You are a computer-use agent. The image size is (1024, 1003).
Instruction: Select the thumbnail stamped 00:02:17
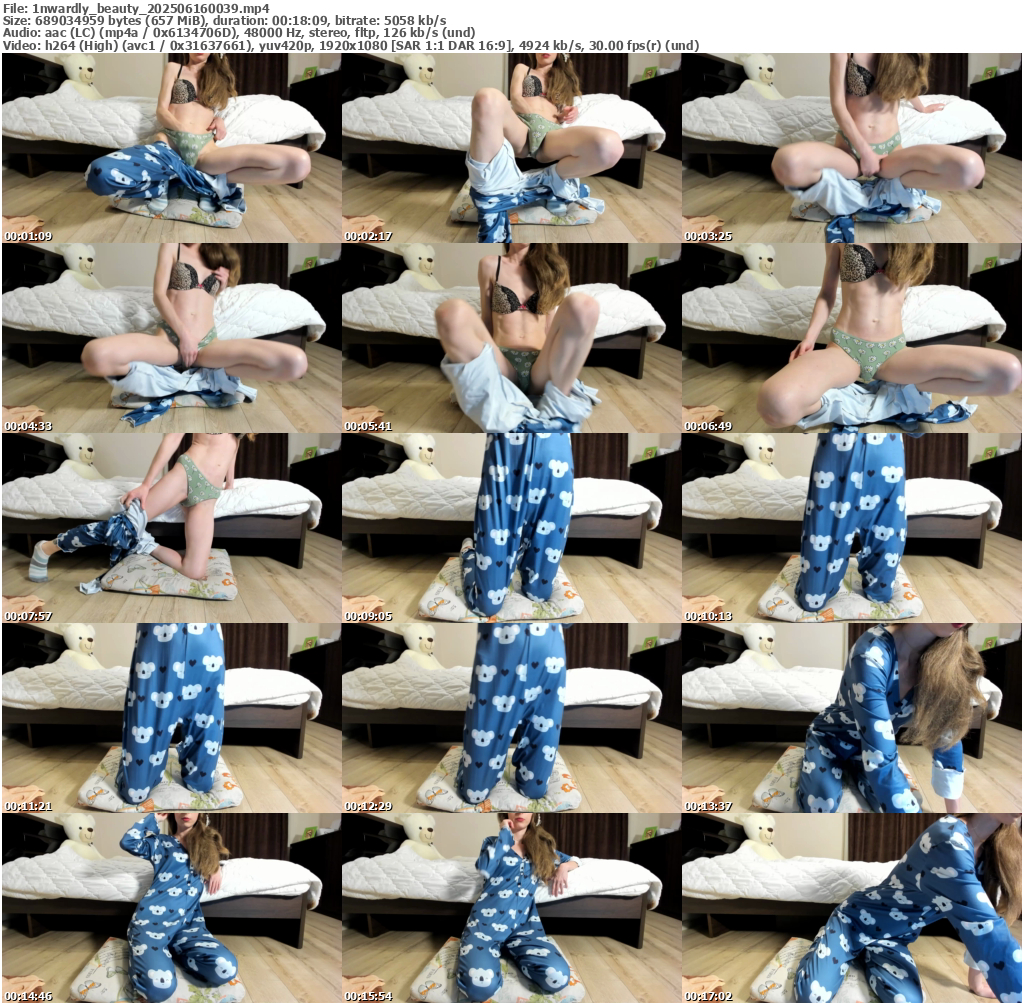[511, 148]
